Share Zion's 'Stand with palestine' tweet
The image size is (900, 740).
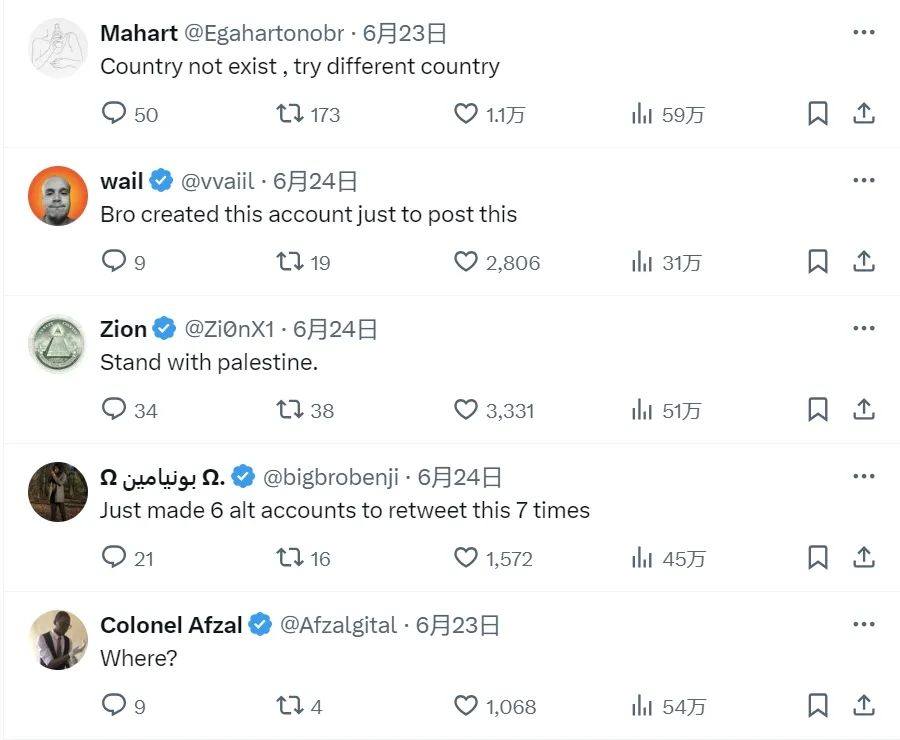click(864, 410)
